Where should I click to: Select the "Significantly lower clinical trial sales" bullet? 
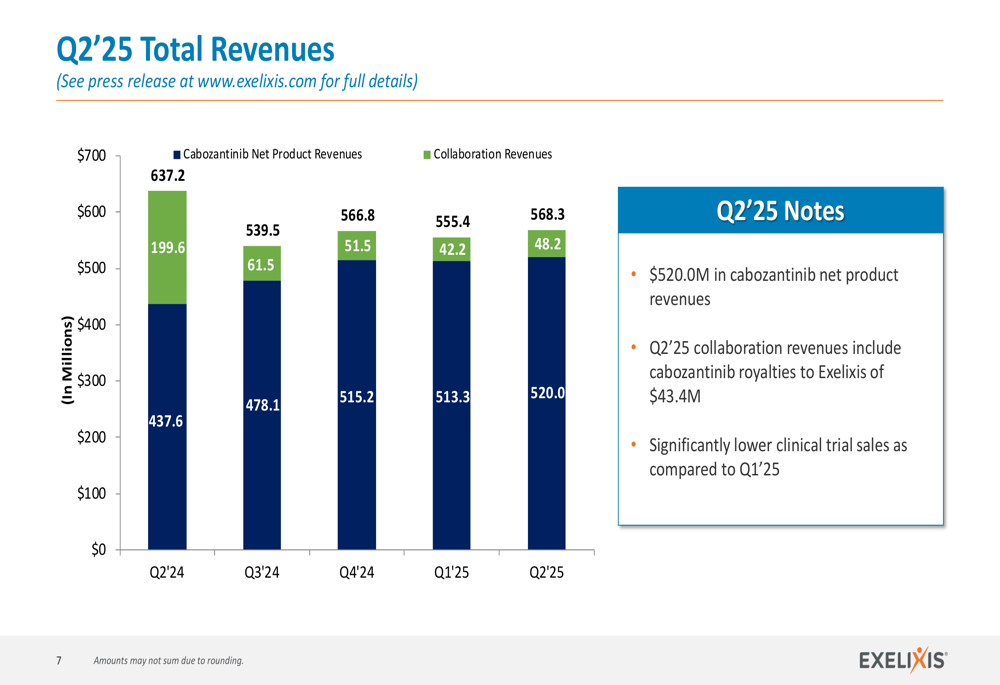778,457
